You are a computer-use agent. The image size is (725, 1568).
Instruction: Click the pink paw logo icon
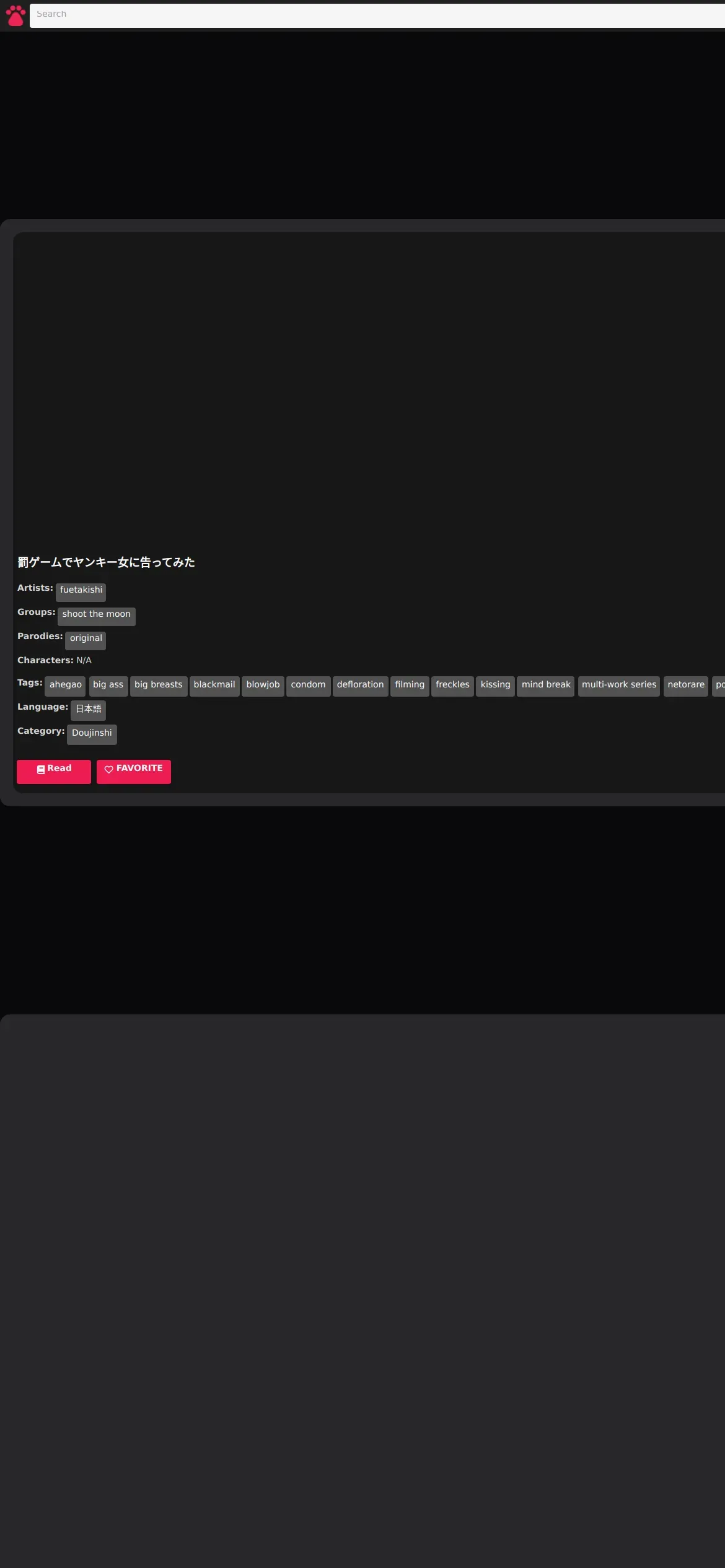point(15,15)
